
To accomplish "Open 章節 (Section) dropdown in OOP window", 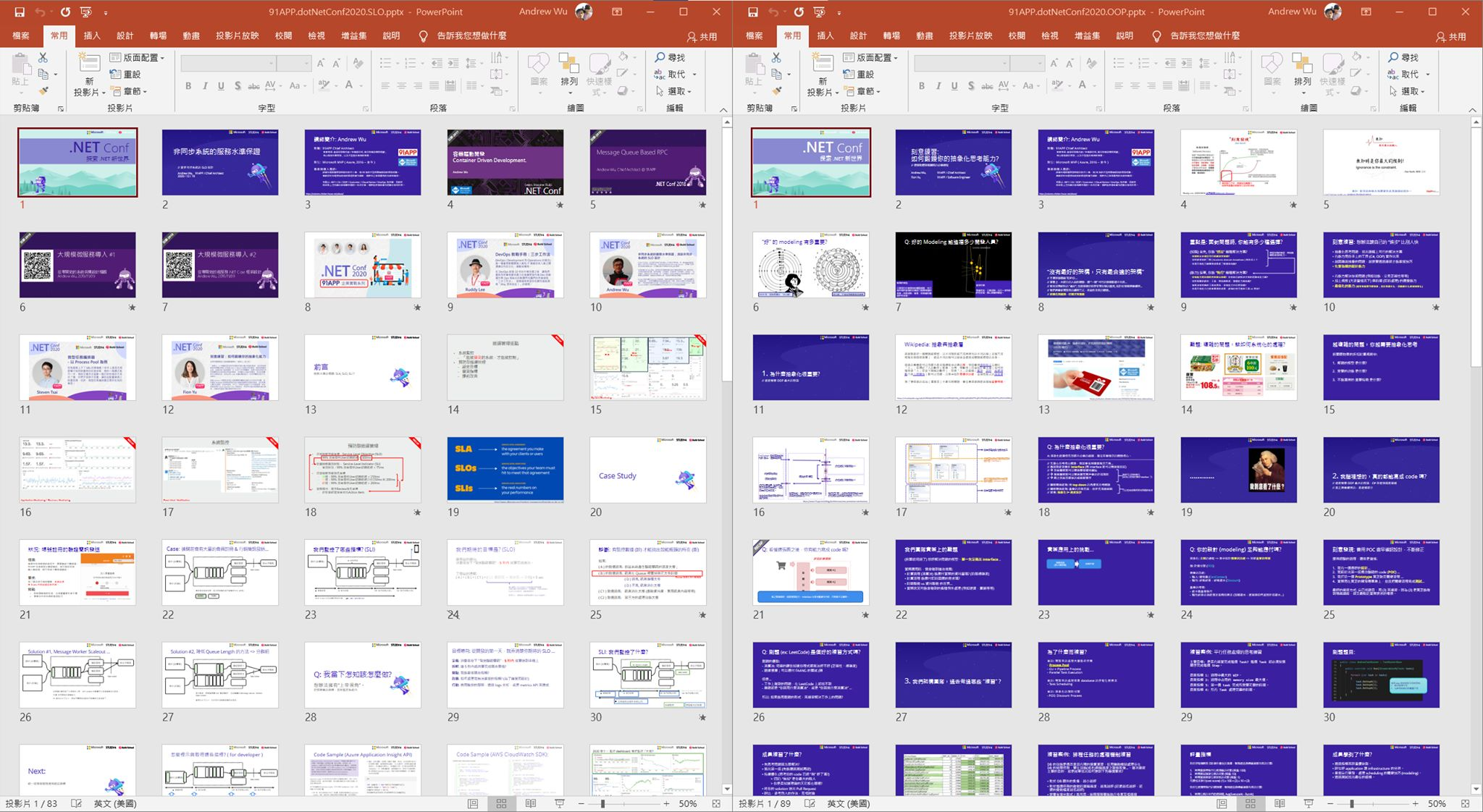I will pyautogui.click(x=878, y=92).
